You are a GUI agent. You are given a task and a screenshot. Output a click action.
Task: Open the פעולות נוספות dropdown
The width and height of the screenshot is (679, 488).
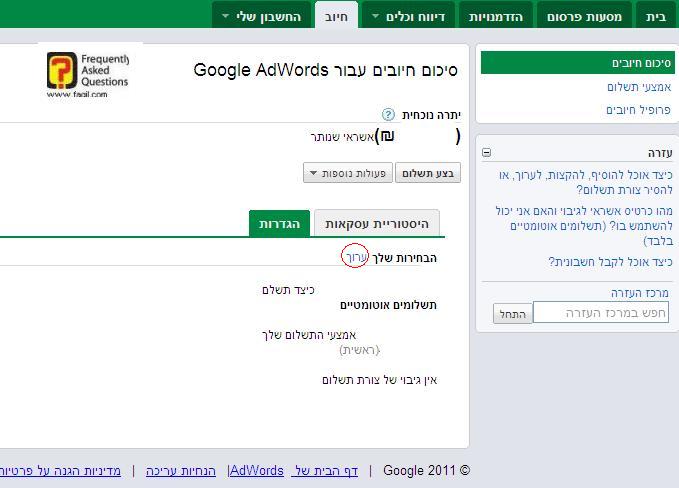point(347,174)
